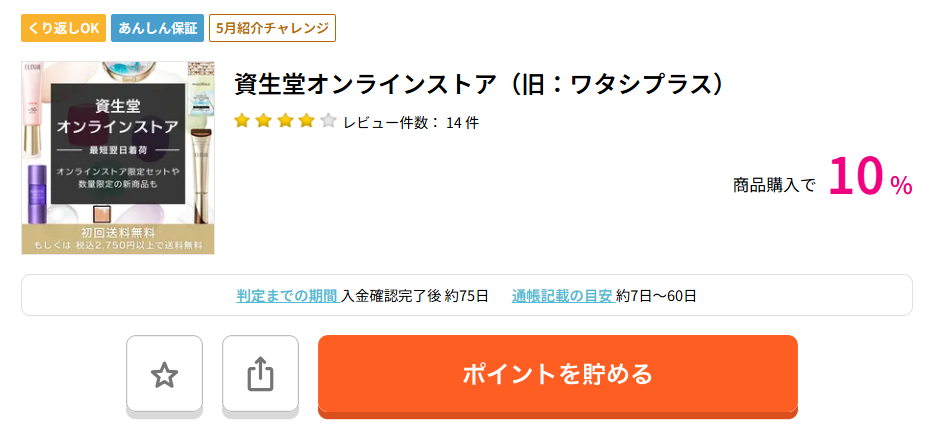943x433 pixels.
Task: Click the 資生堂オンラインストア banner thumbnail
Action: pyautogui.click(x=118, y=158)
